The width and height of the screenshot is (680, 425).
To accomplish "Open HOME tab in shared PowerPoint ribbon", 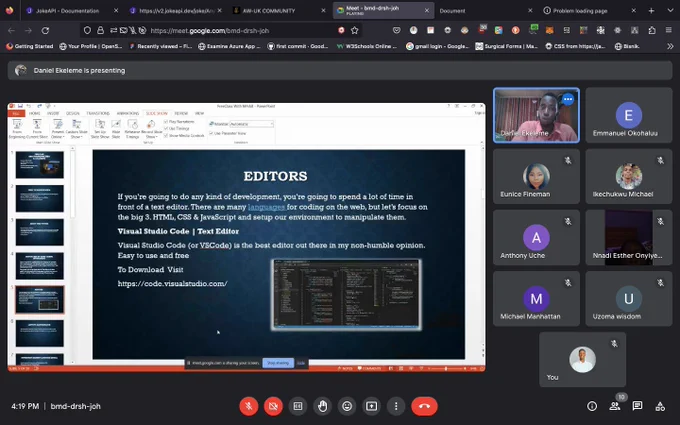I will 34,113.
